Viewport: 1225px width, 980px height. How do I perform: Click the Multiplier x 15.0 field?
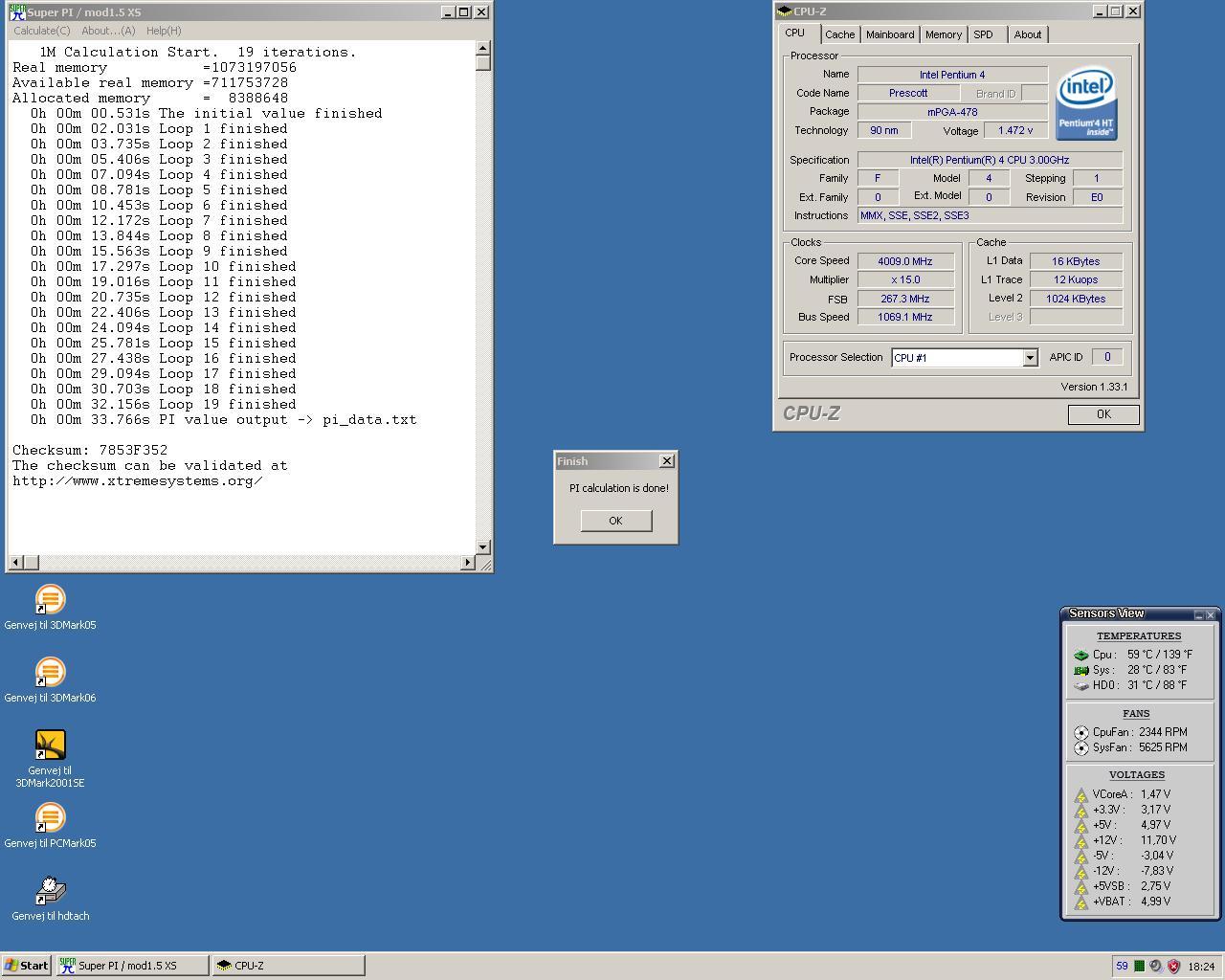905,280
